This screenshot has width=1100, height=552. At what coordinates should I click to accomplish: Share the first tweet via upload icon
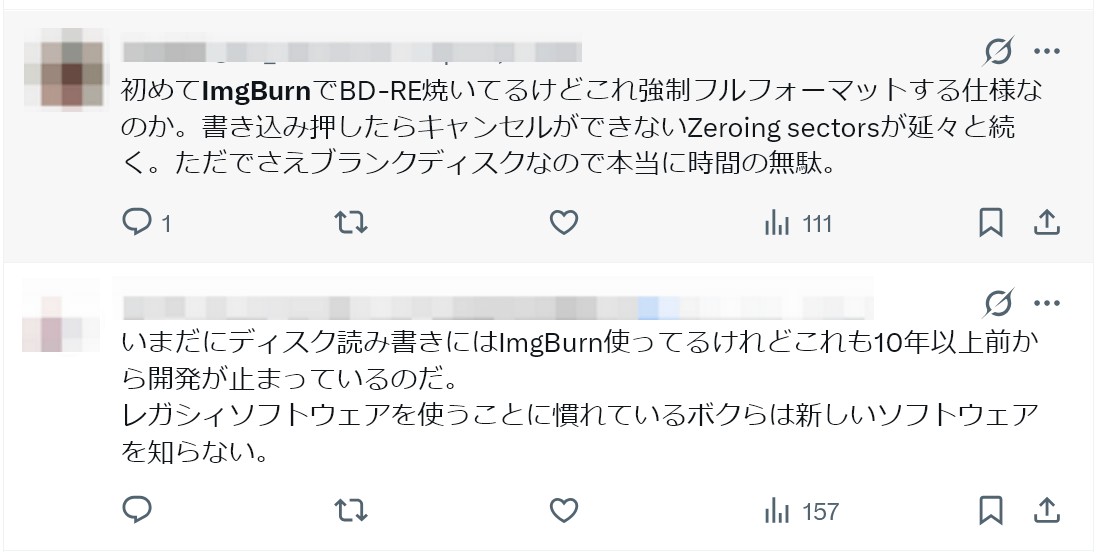click(x=1046, y=223)
